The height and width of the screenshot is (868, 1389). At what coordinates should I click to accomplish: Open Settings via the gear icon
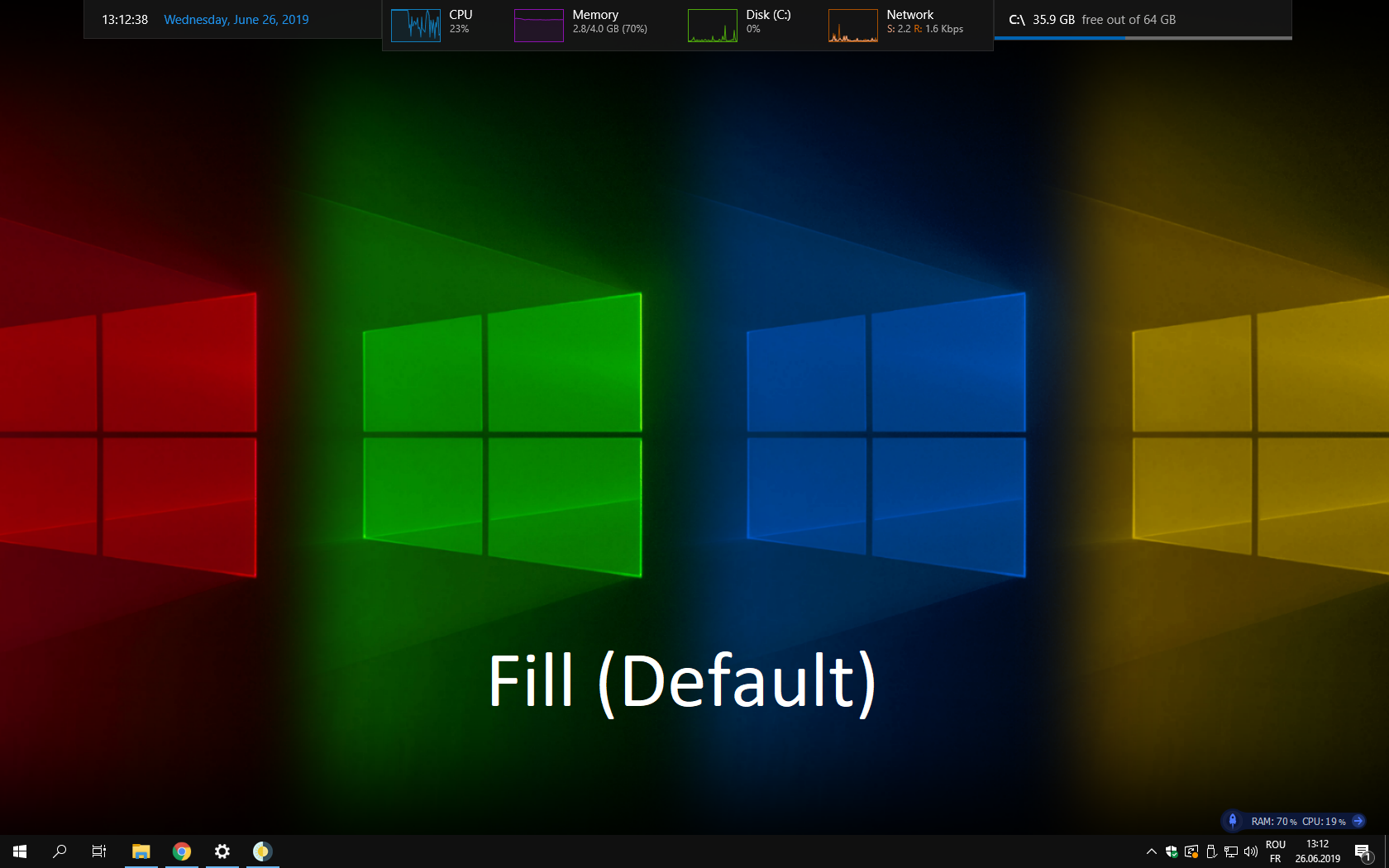(222, 851)
